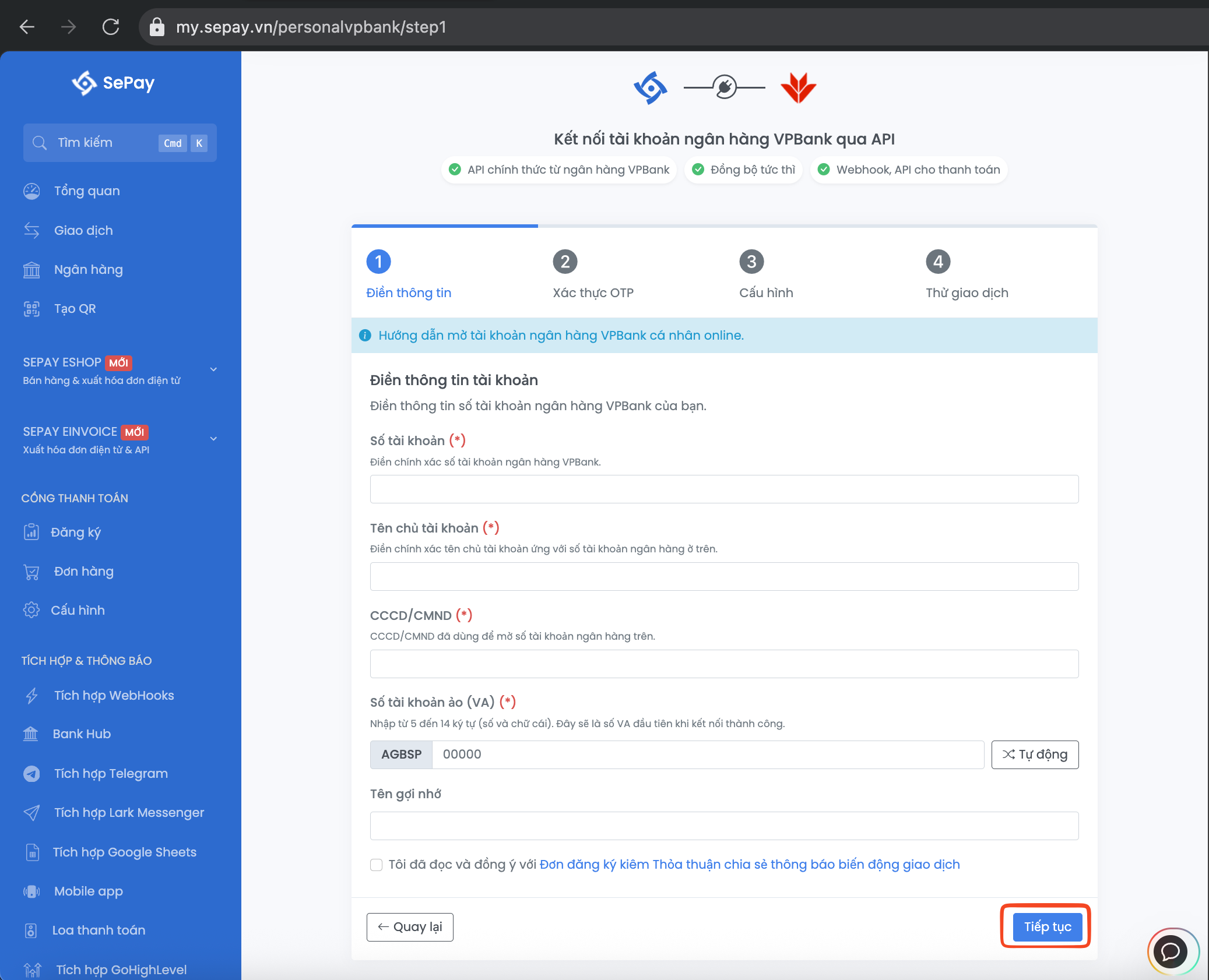Click the Tích hợp WebHooks lightning icon
The width and height of the screenshot is (1209, 980).
pos(31,696)
